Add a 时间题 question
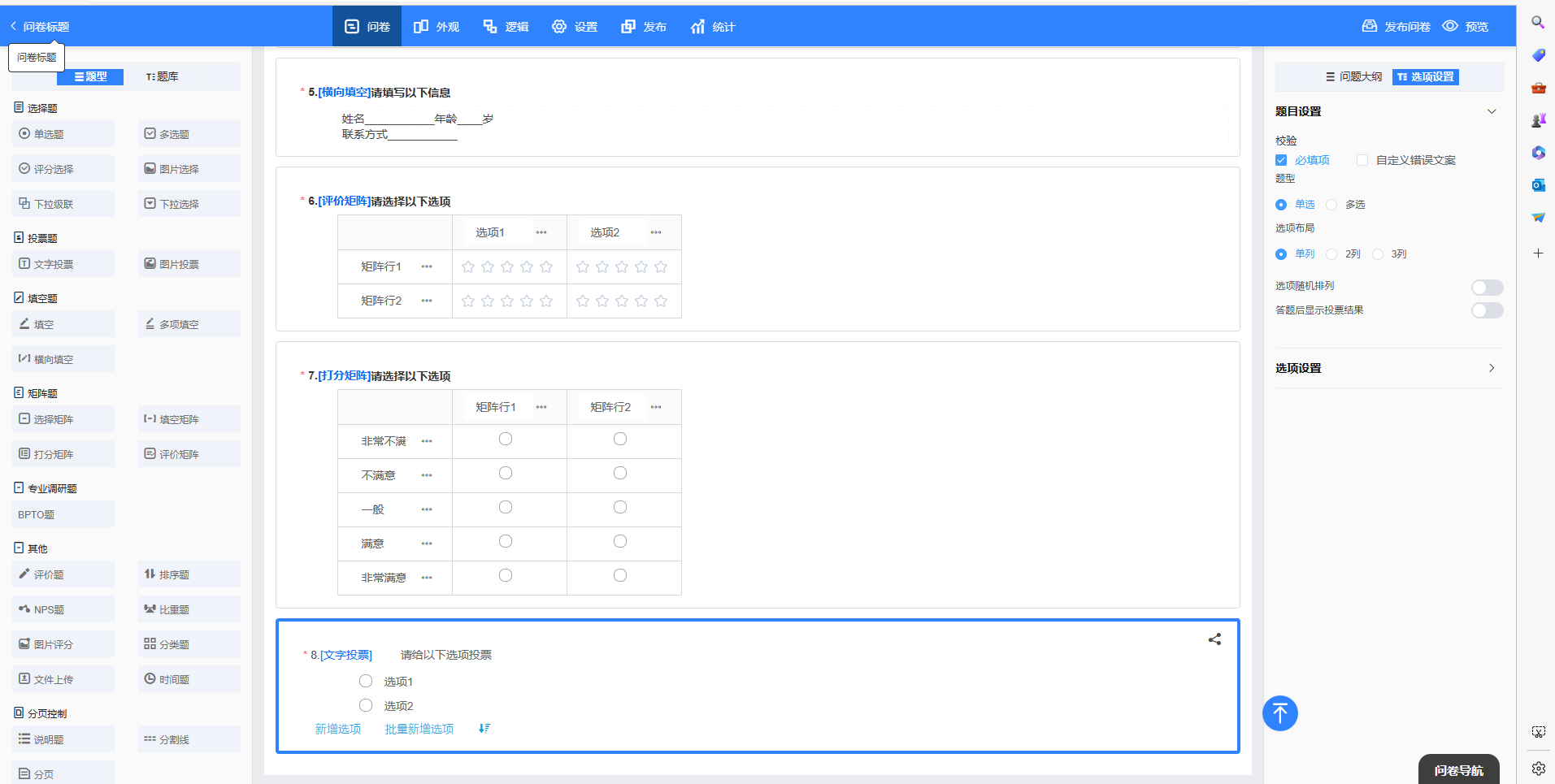1555x784 pixels. (x=189, y=679)
